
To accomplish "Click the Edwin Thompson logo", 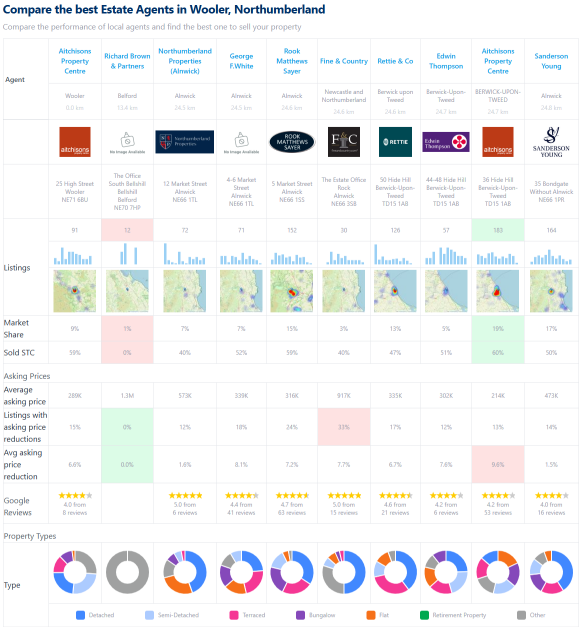I will coord(446,142).
